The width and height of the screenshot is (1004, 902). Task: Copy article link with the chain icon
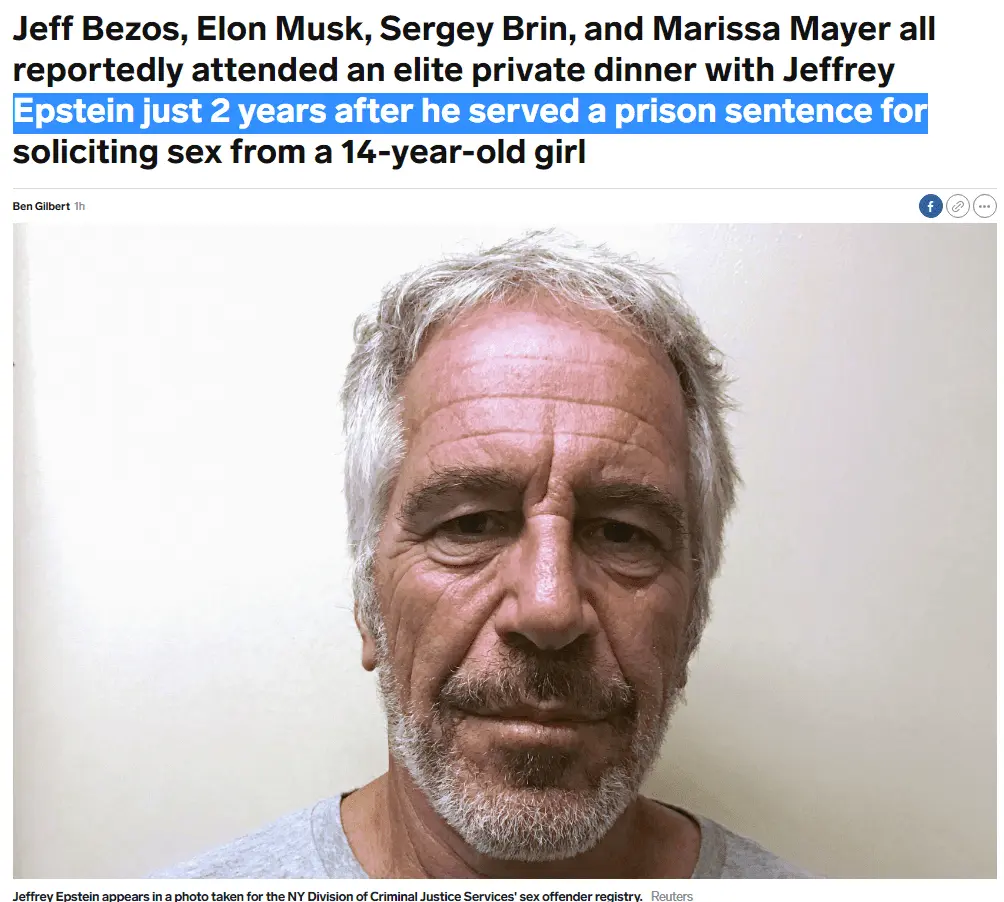coord(958,206)
